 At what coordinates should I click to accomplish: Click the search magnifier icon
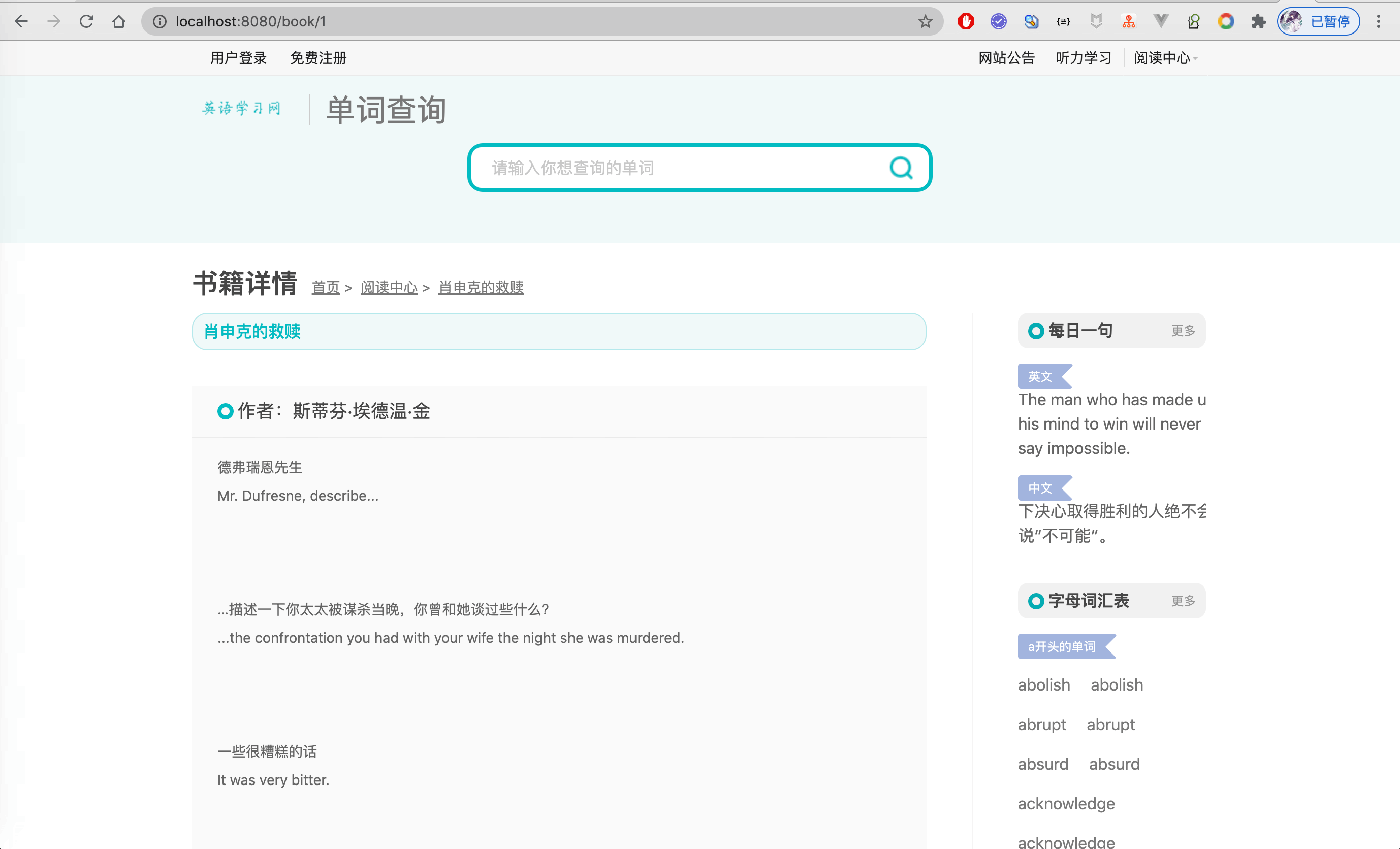(901, 168)
